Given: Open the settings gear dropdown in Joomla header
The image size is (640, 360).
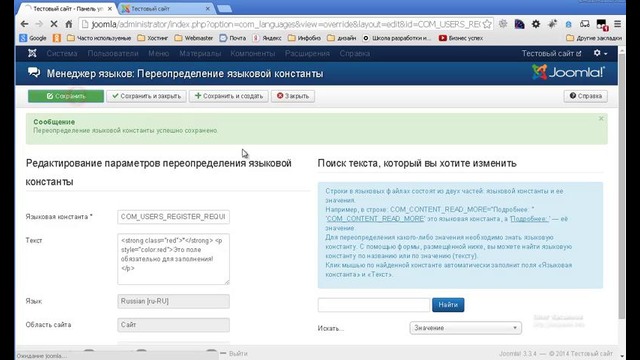Looking at the screenshot, I should pyautogui.click(x=600, y=53).
